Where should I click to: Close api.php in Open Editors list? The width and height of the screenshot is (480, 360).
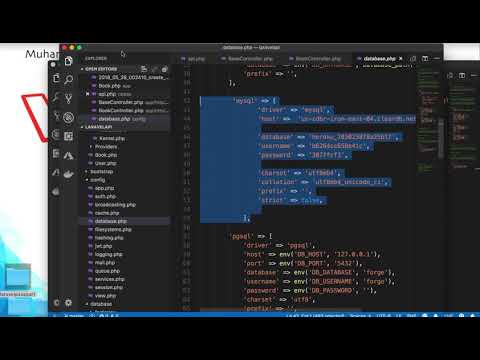(x=87, y=94)
